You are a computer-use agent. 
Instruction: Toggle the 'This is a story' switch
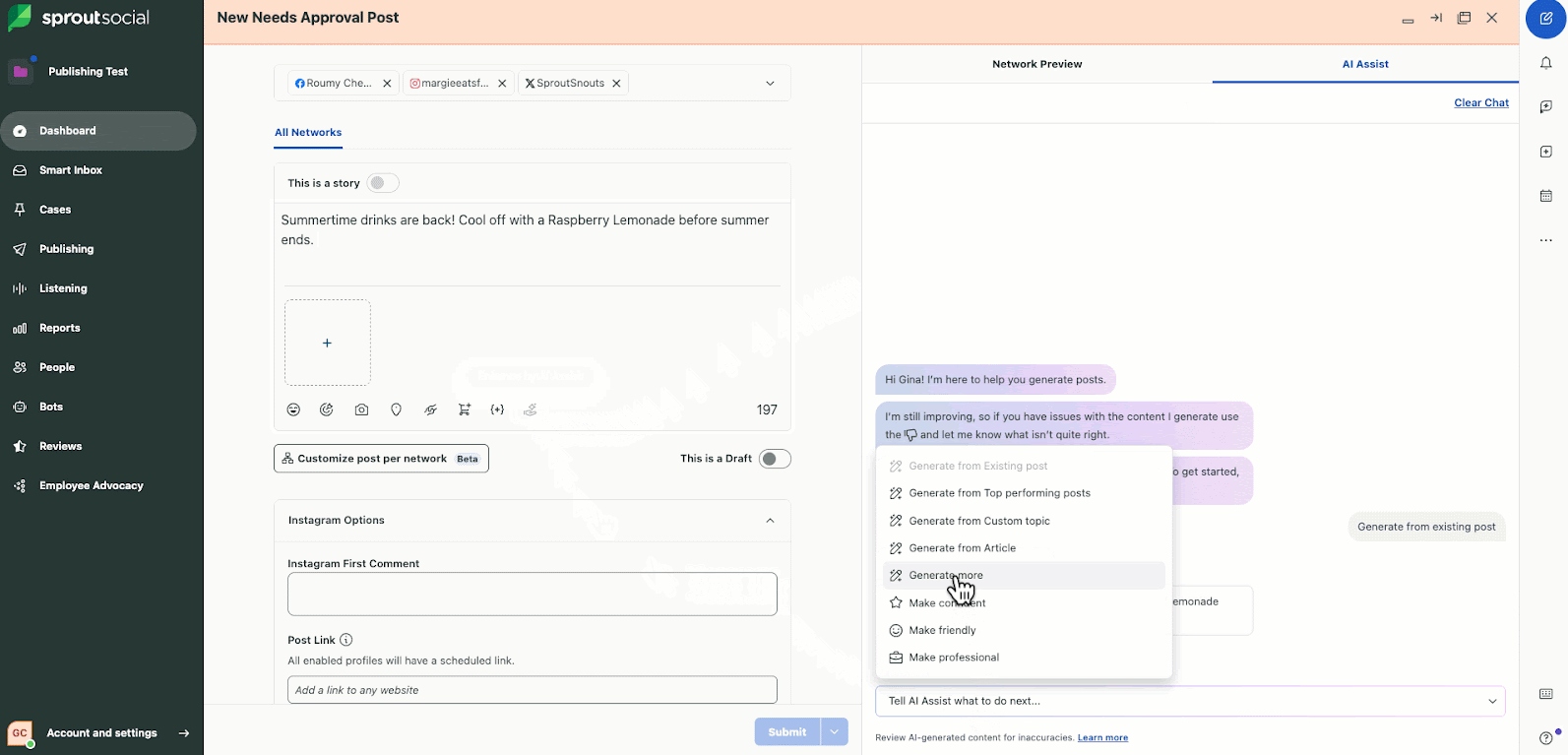[x=382, y=183]
